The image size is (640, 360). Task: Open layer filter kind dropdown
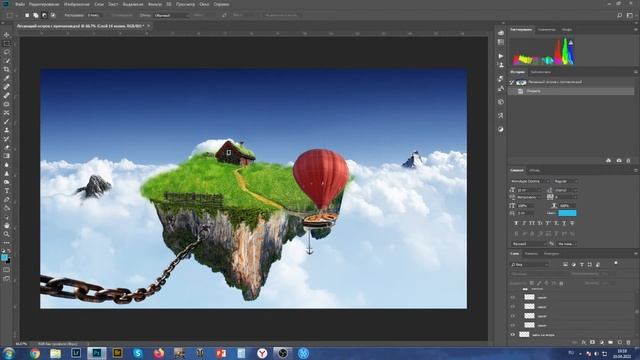(x=530, y=264)
